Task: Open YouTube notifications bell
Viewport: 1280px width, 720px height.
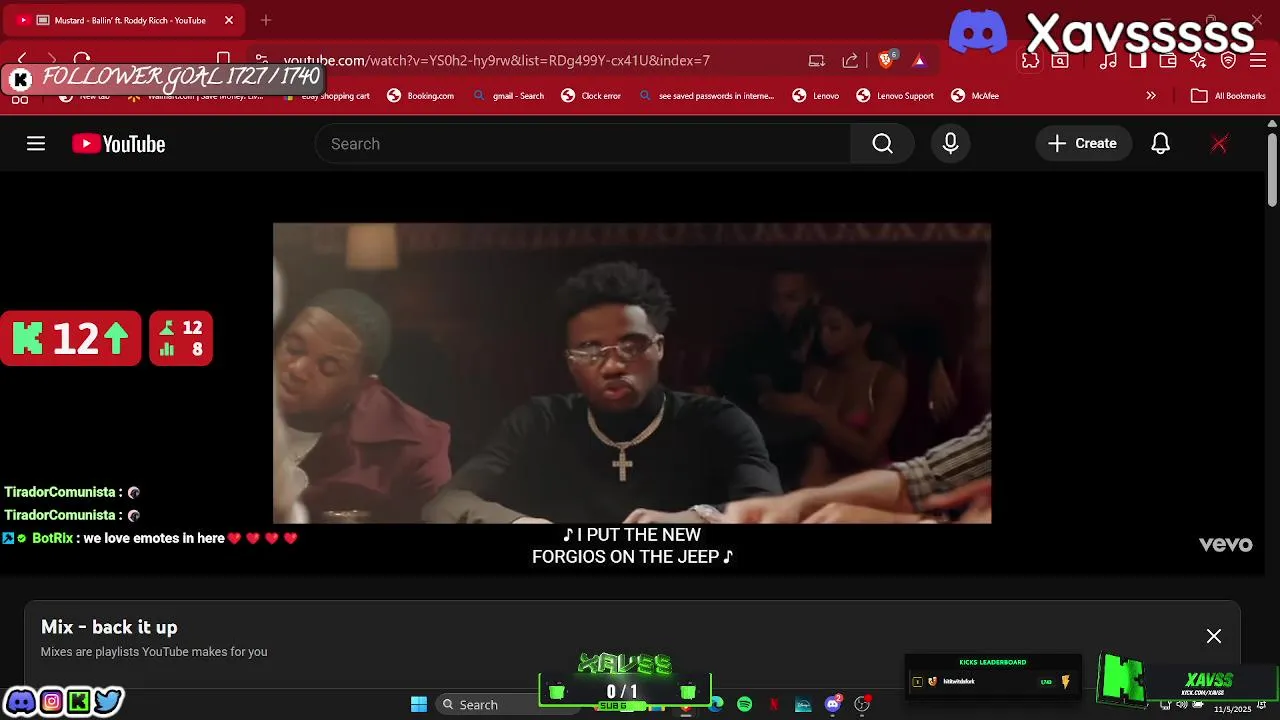Action: [1160, 144]
